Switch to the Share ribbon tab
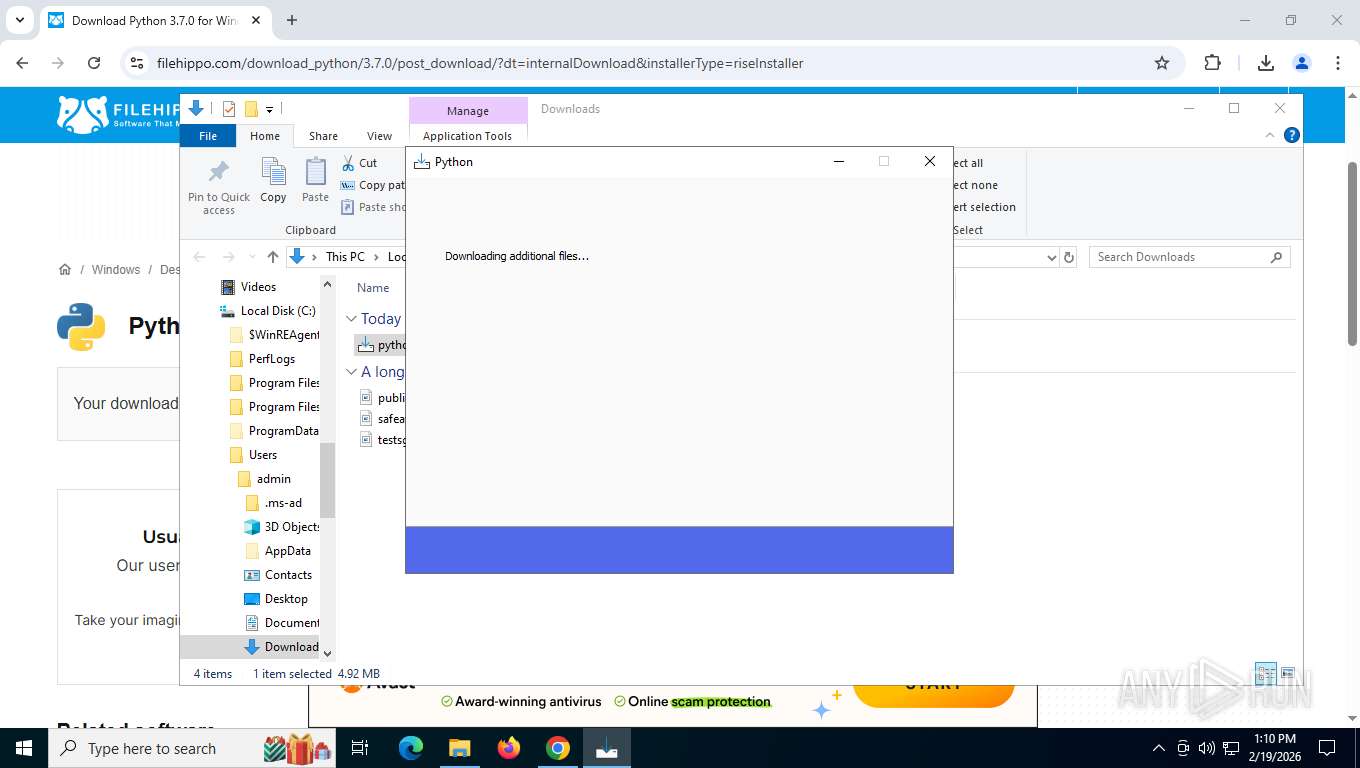Image resolution: width=1360 pixels, height=768 pixels. [x=323, y=136]
